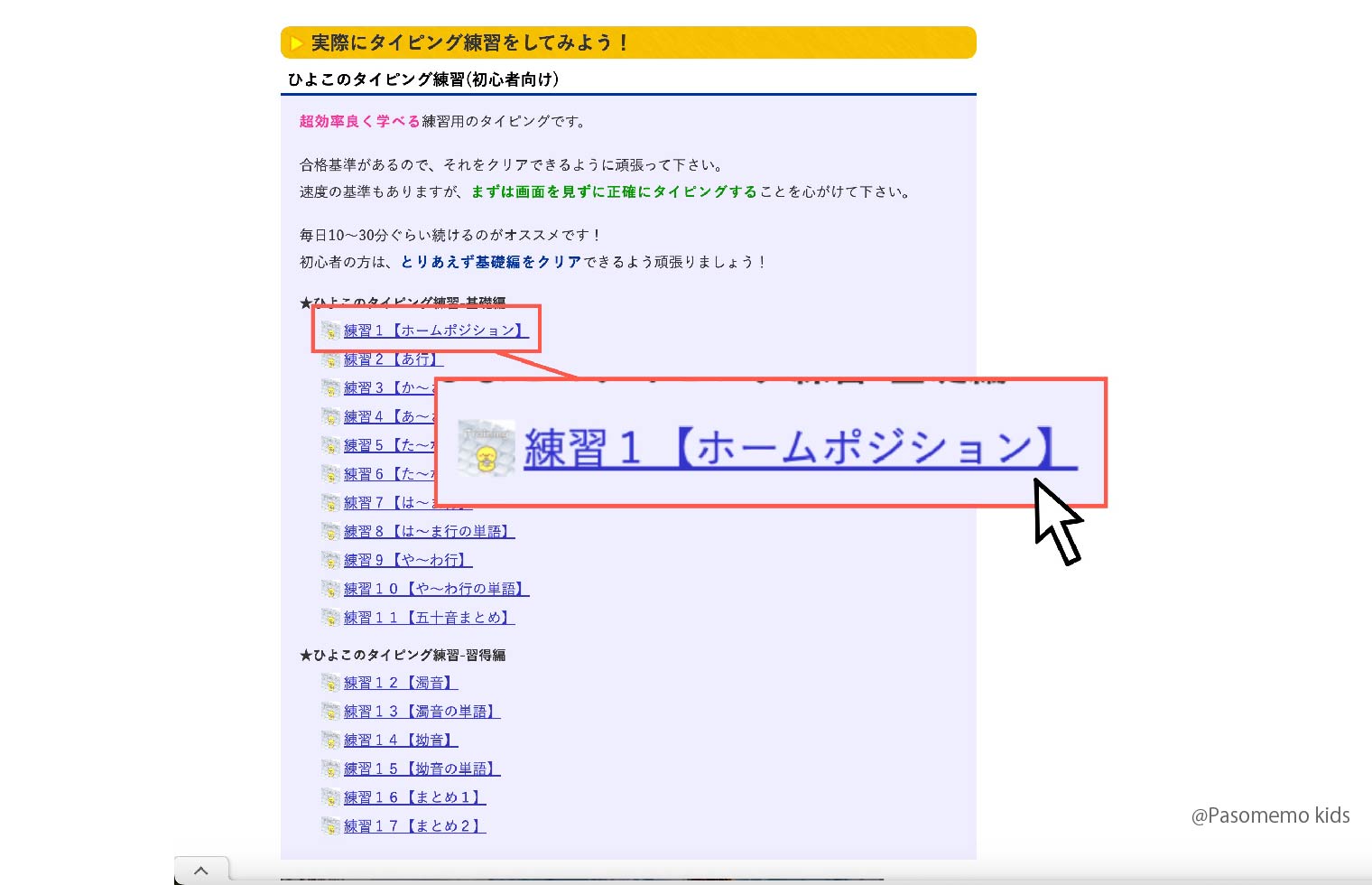Click the chick icon beside 練習12
The image size is (1372, 885).
point(331,683)
